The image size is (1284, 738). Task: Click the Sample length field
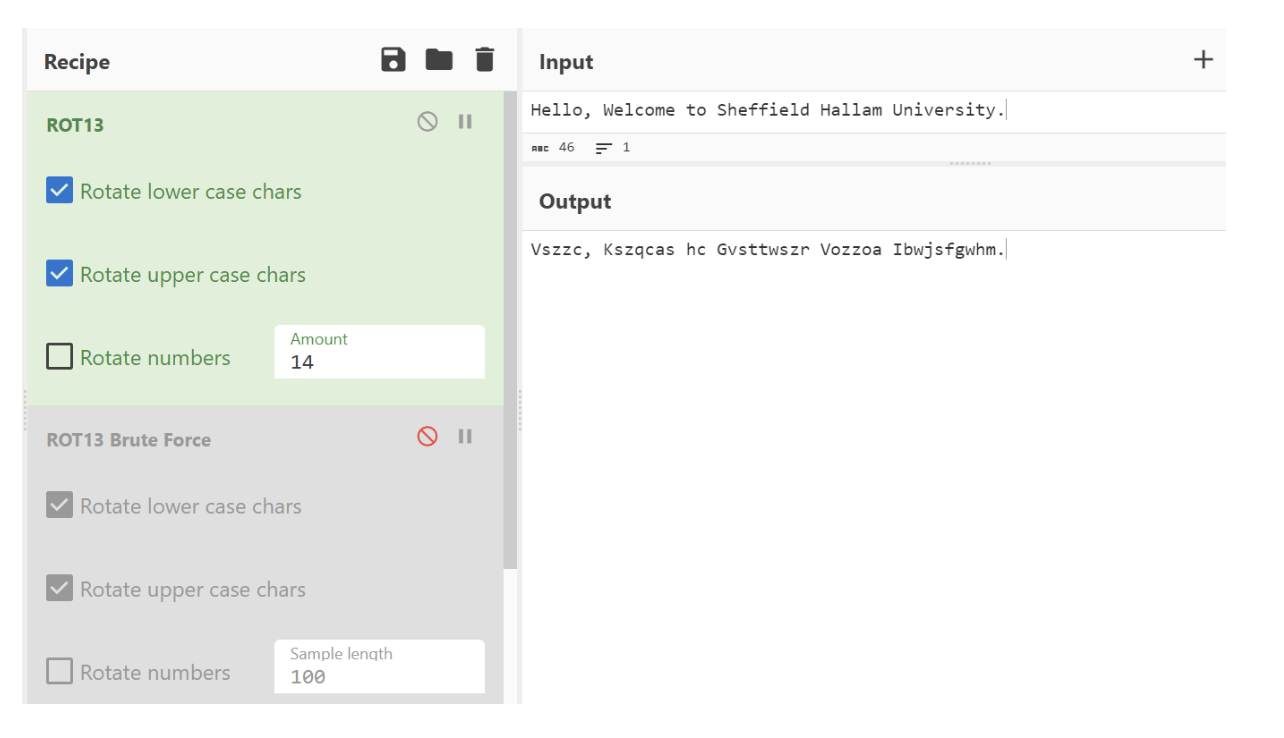(x=379, y=676)
